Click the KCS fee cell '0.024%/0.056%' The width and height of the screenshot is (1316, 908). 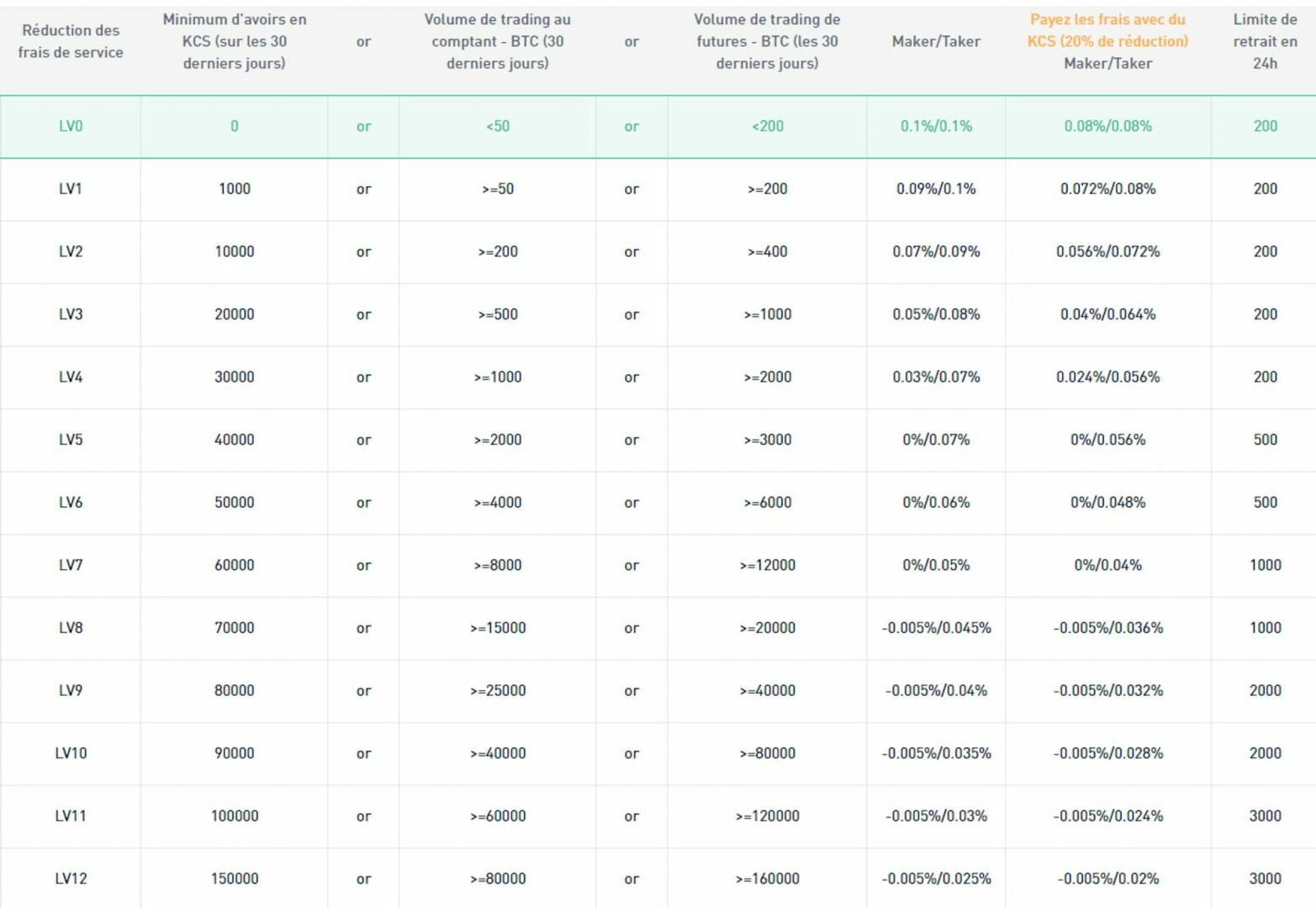[1107, 377]
